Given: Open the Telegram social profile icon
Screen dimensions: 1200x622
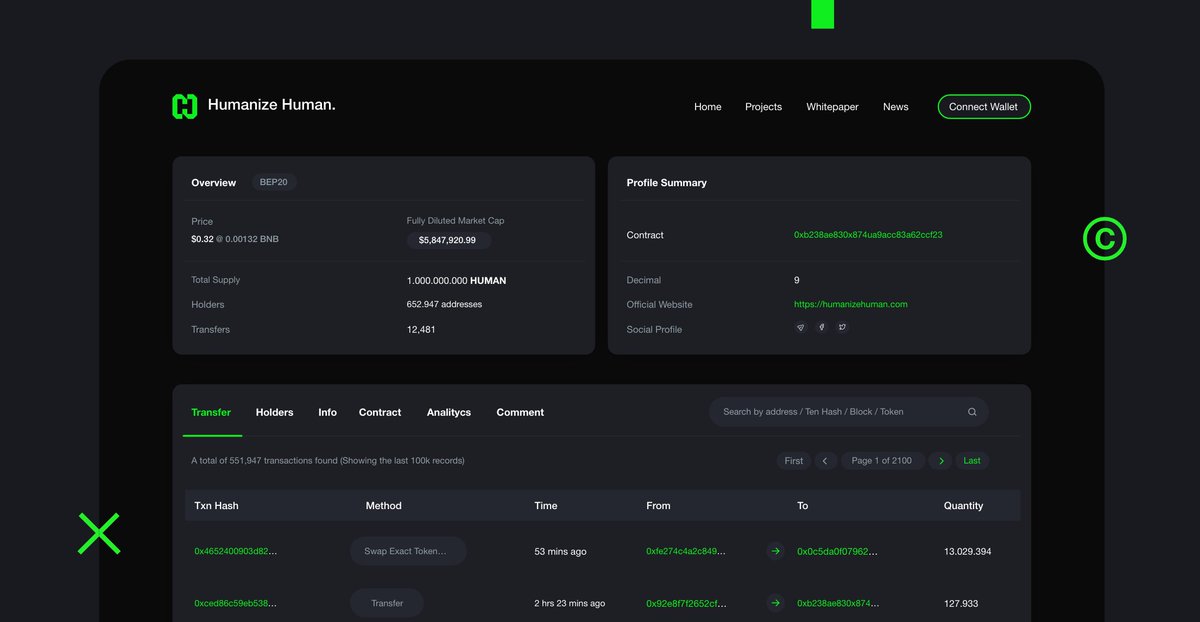Looking at the screenshot, I should [x=800, y=328].
